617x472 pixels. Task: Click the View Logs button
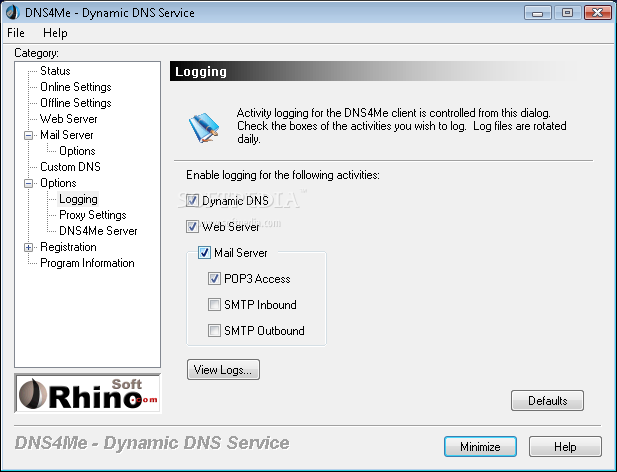coord(223,370)
